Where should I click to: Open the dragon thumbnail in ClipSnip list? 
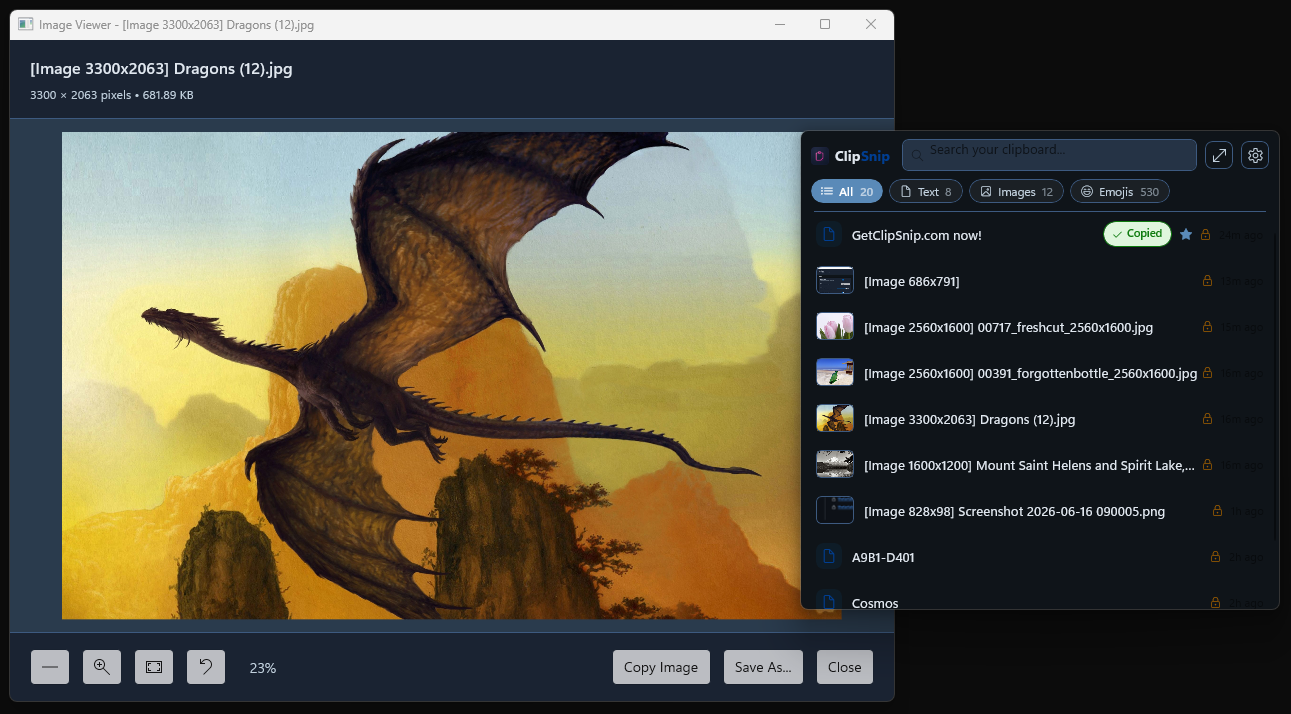click(x=835, y=419)
